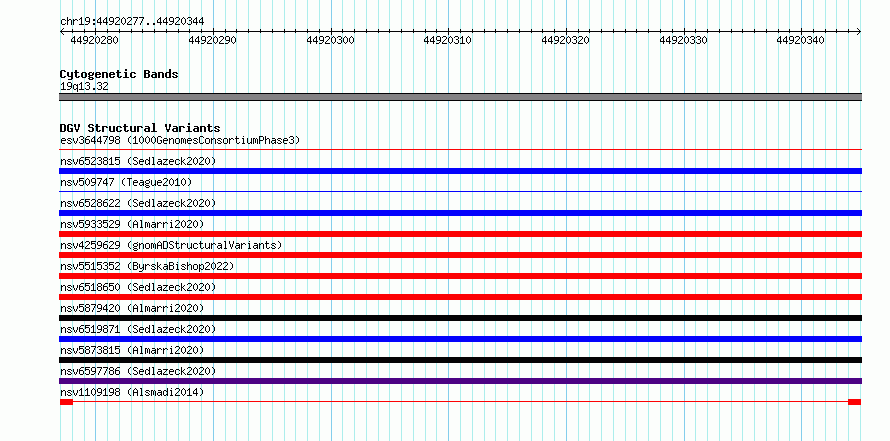Open nsv4259629 (gnomADStructuralVariants) label
Viewport: 890px width, 441px height.
click(171, 245)
